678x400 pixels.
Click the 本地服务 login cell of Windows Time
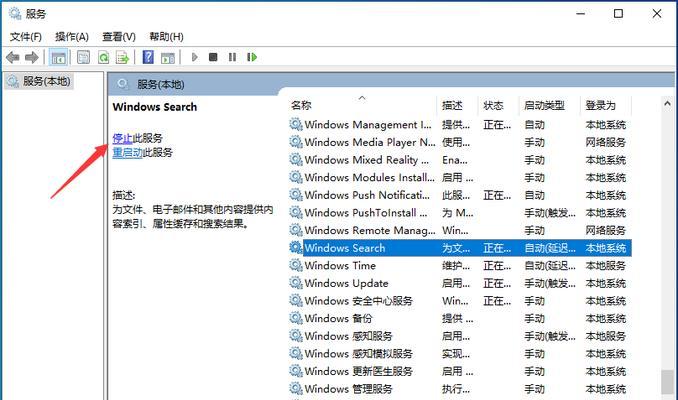click(x=605, y=266)
